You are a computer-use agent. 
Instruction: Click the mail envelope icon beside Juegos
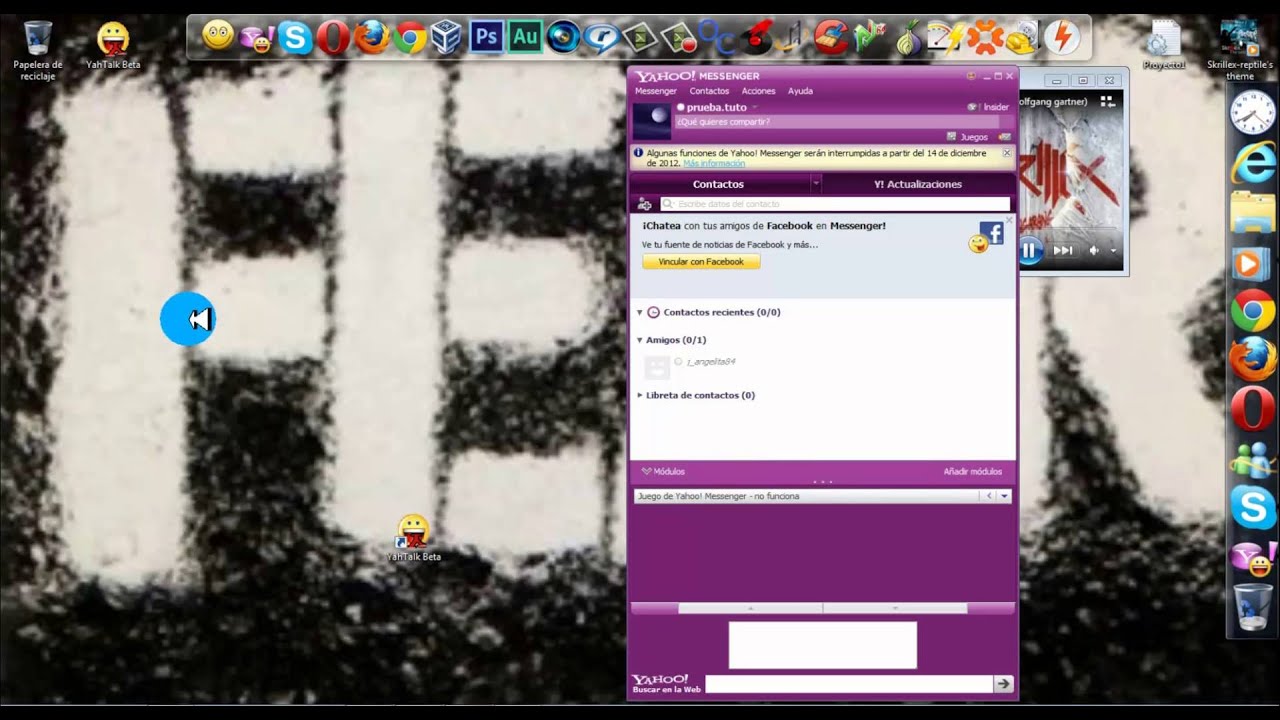1004,137
